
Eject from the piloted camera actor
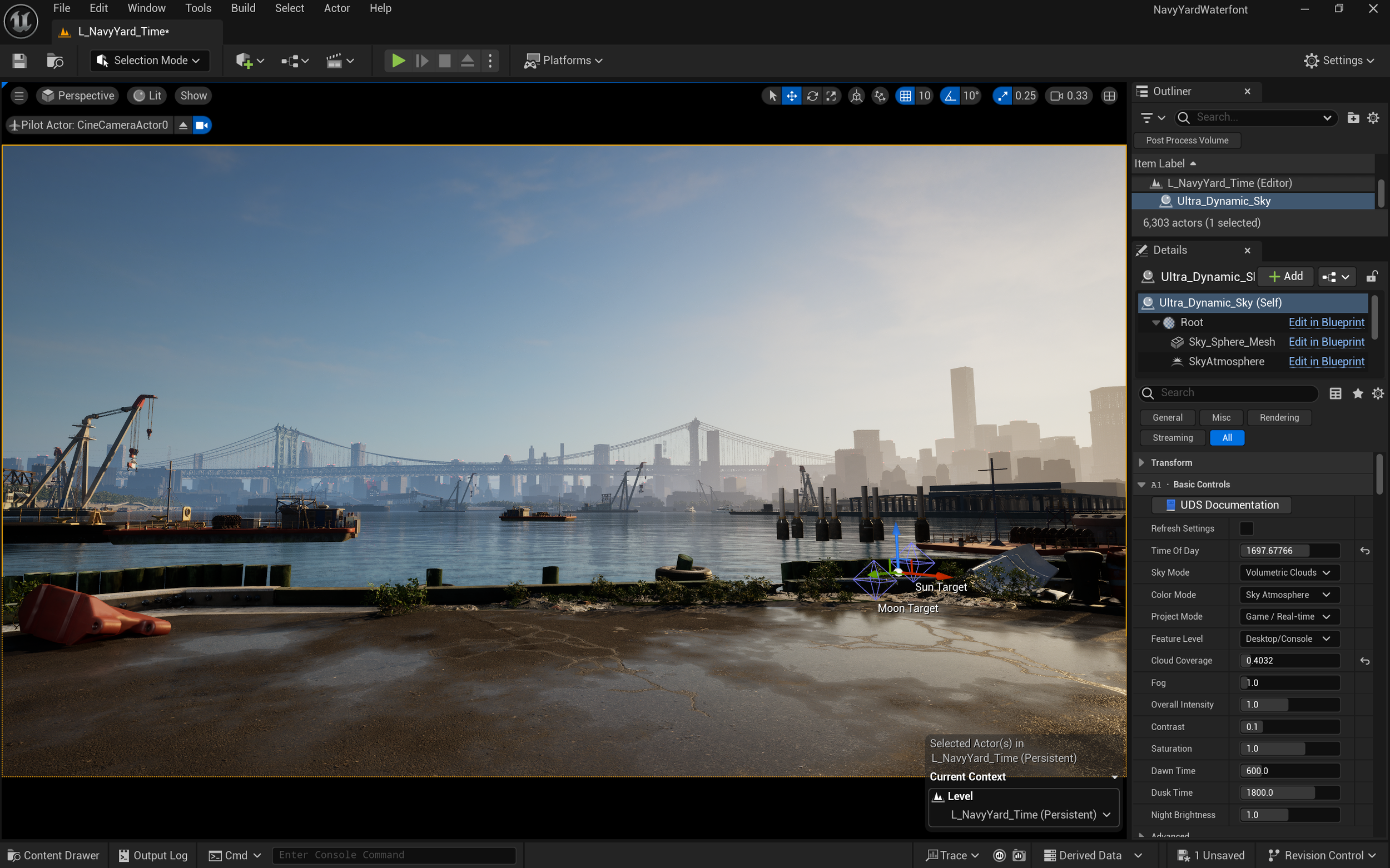pos(183,125)
